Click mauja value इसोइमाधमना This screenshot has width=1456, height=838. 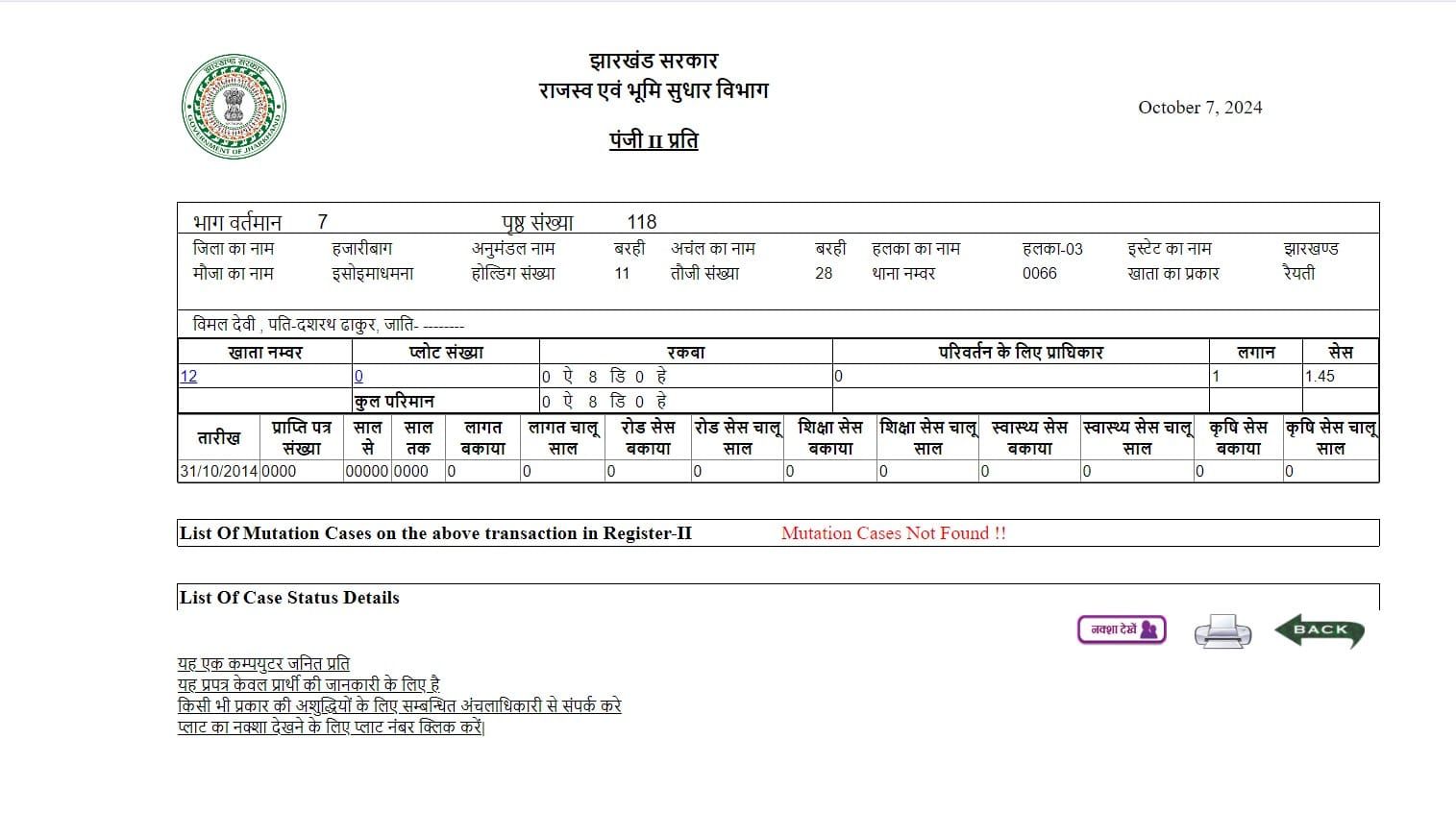[373, 273]
